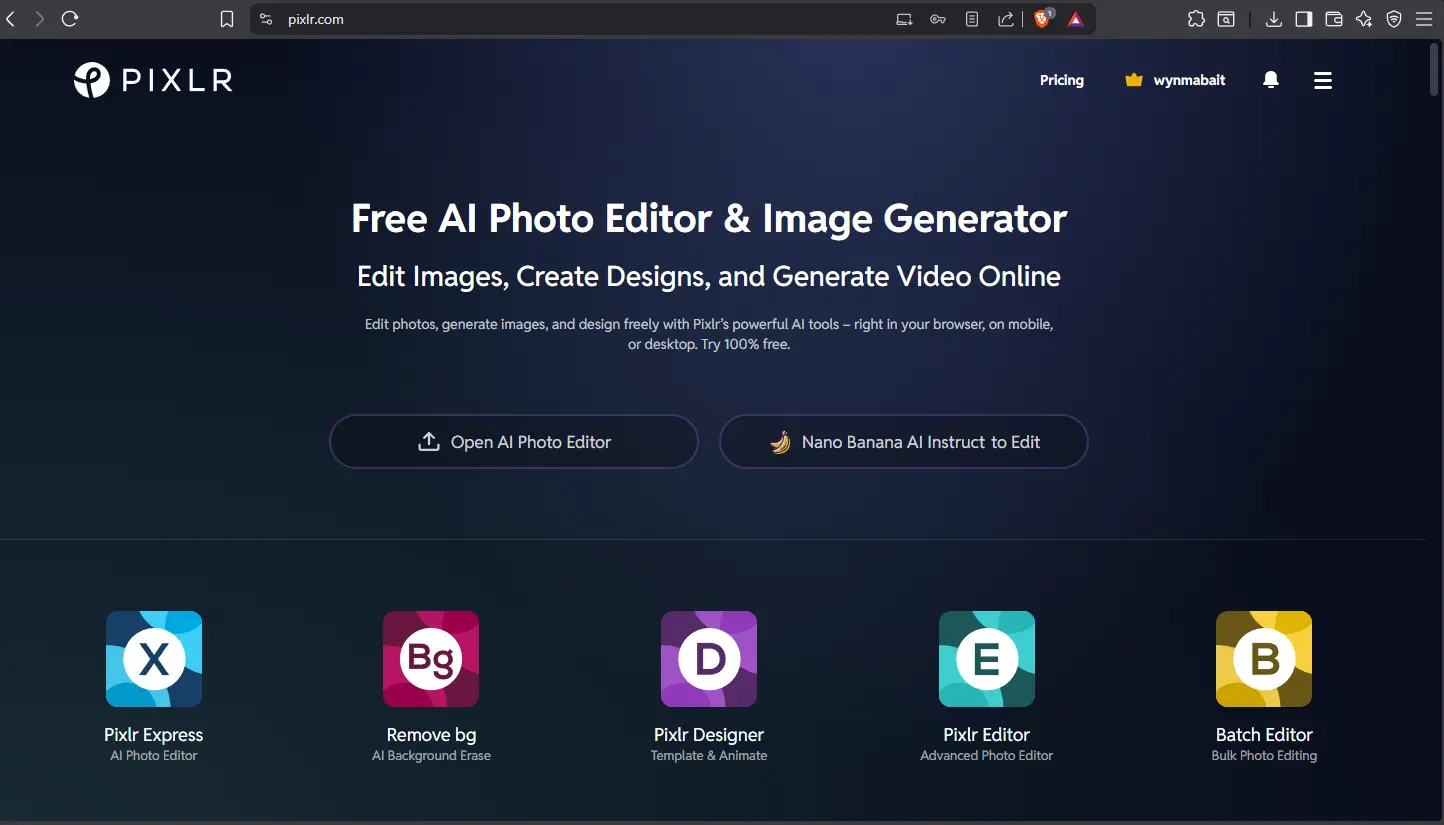The width and height of the screenshot is (1444, 825).
Task: Toggle the browser sidebar panel
Action: (x=1304, y=19)
